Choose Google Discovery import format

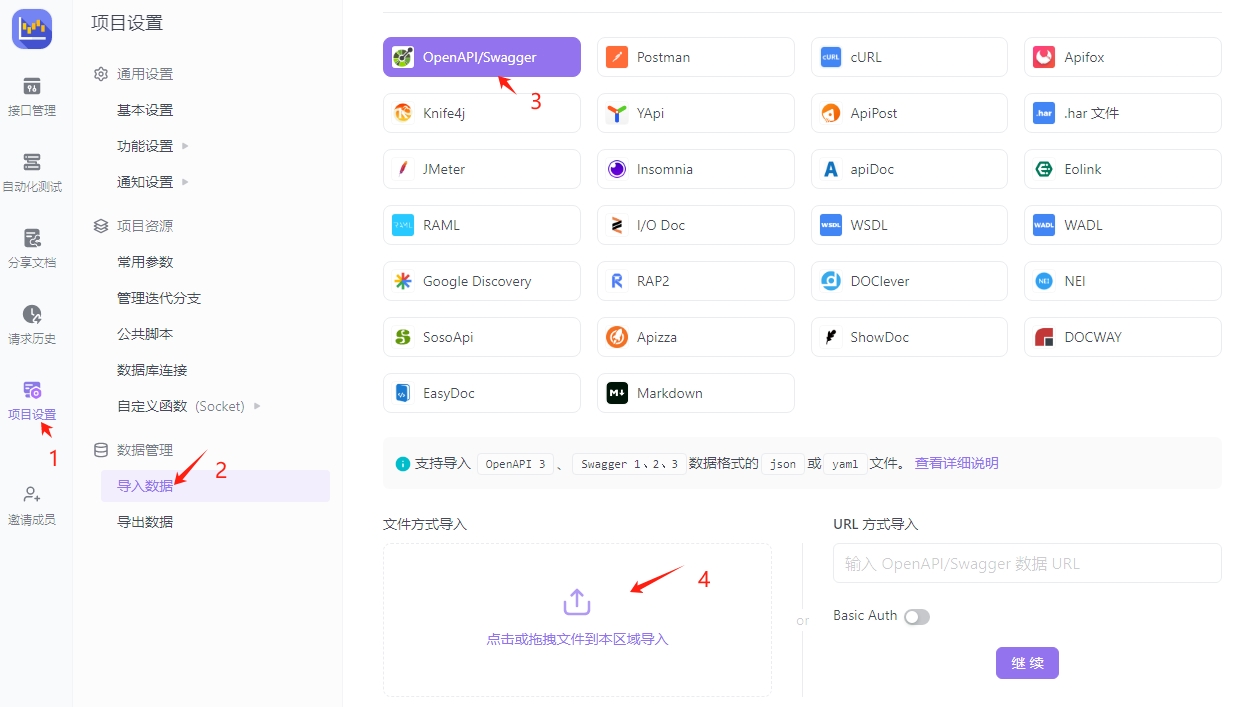click(x=482, y=281)
